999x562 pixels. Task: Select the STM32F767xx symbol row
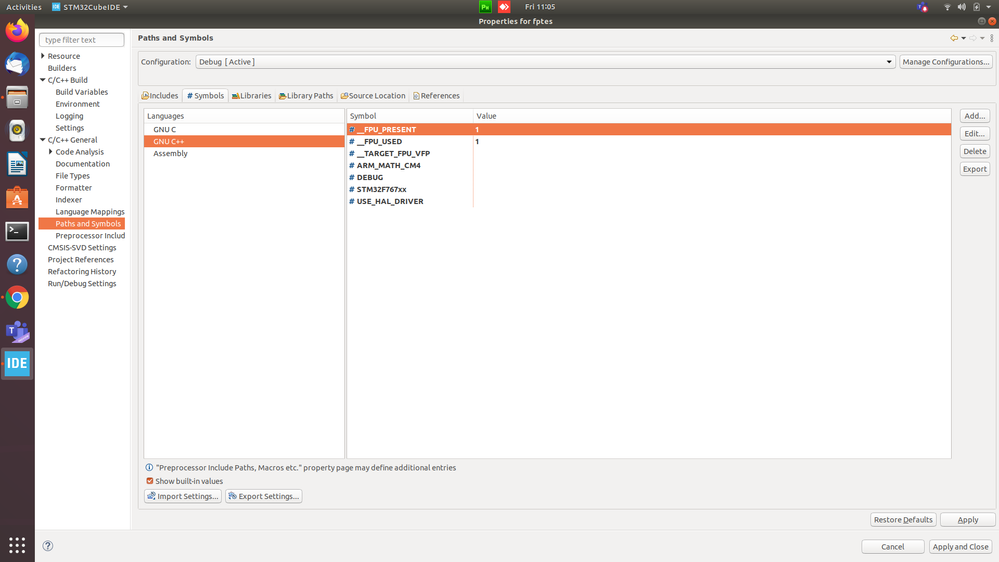pyautogui.click(x=649, y=189)
